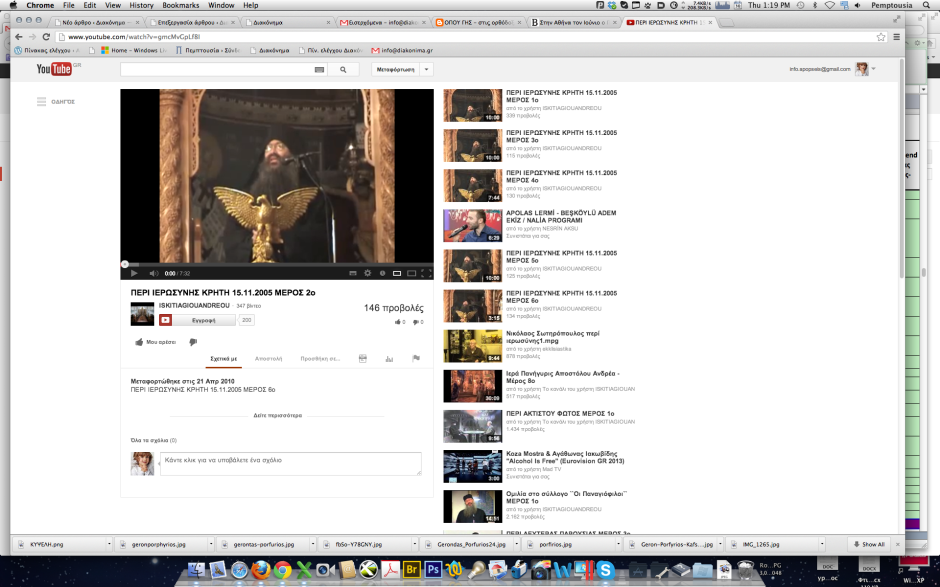Click the video progress bar

click(x=277, y=264)
